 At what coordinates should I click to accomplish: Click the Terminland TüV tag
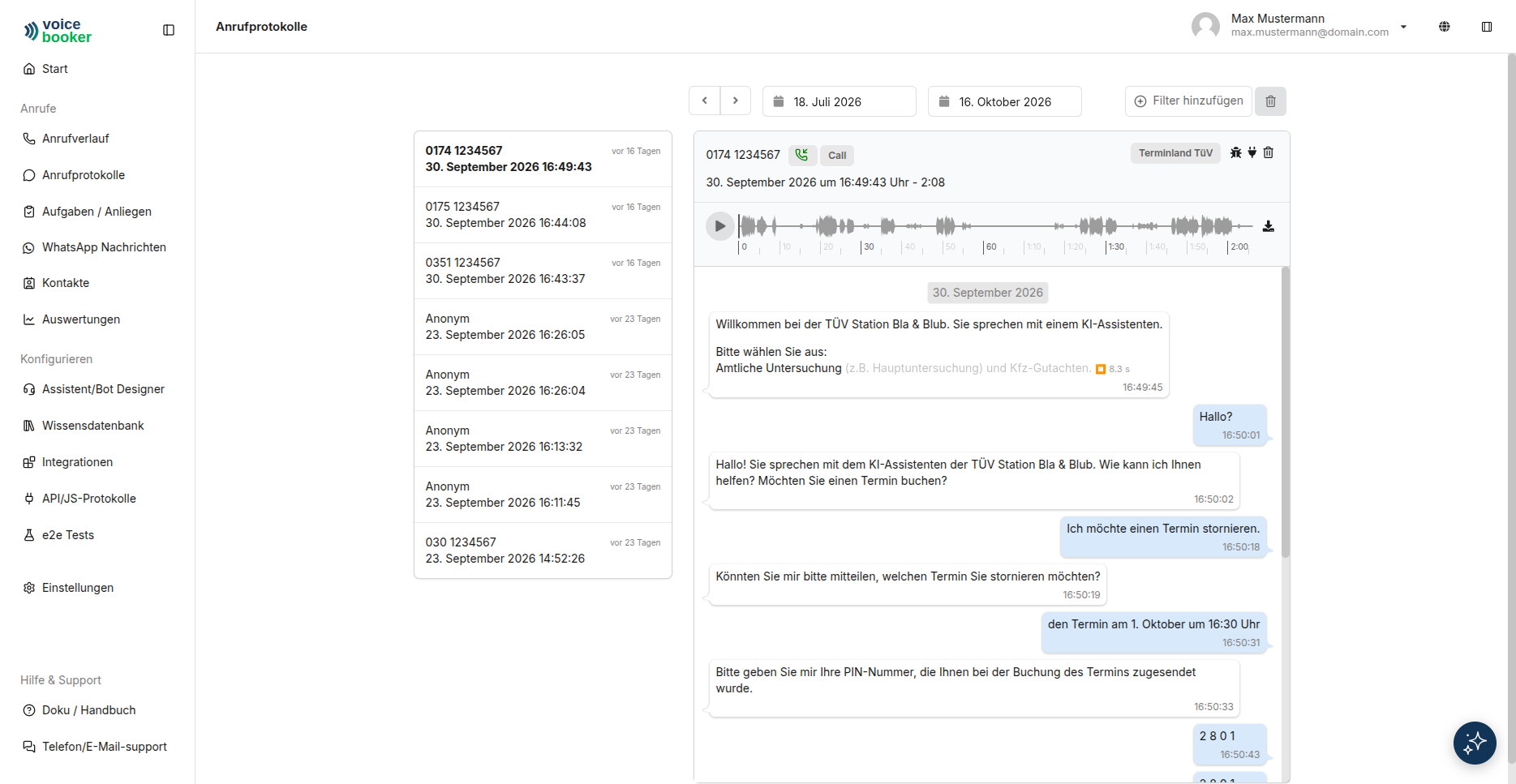(1175, 153)
